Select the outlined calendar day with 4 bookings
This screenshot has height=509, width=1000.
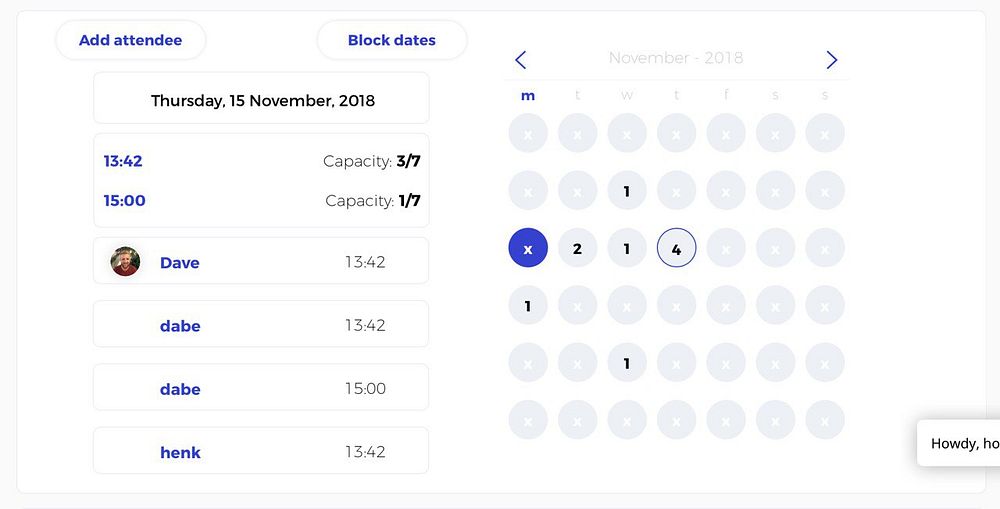click(x=676, y=248)
